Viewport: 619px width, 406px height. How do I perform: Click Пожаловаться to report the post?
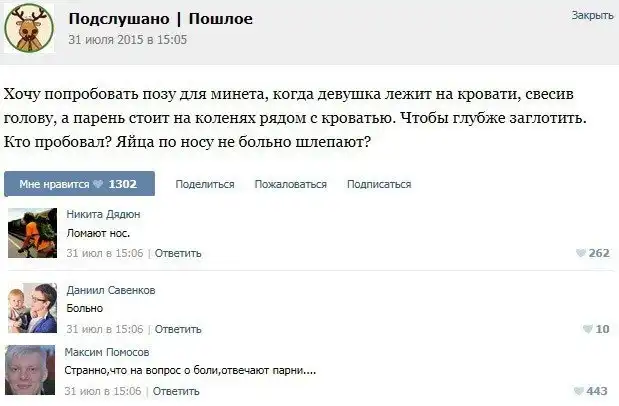290,184
